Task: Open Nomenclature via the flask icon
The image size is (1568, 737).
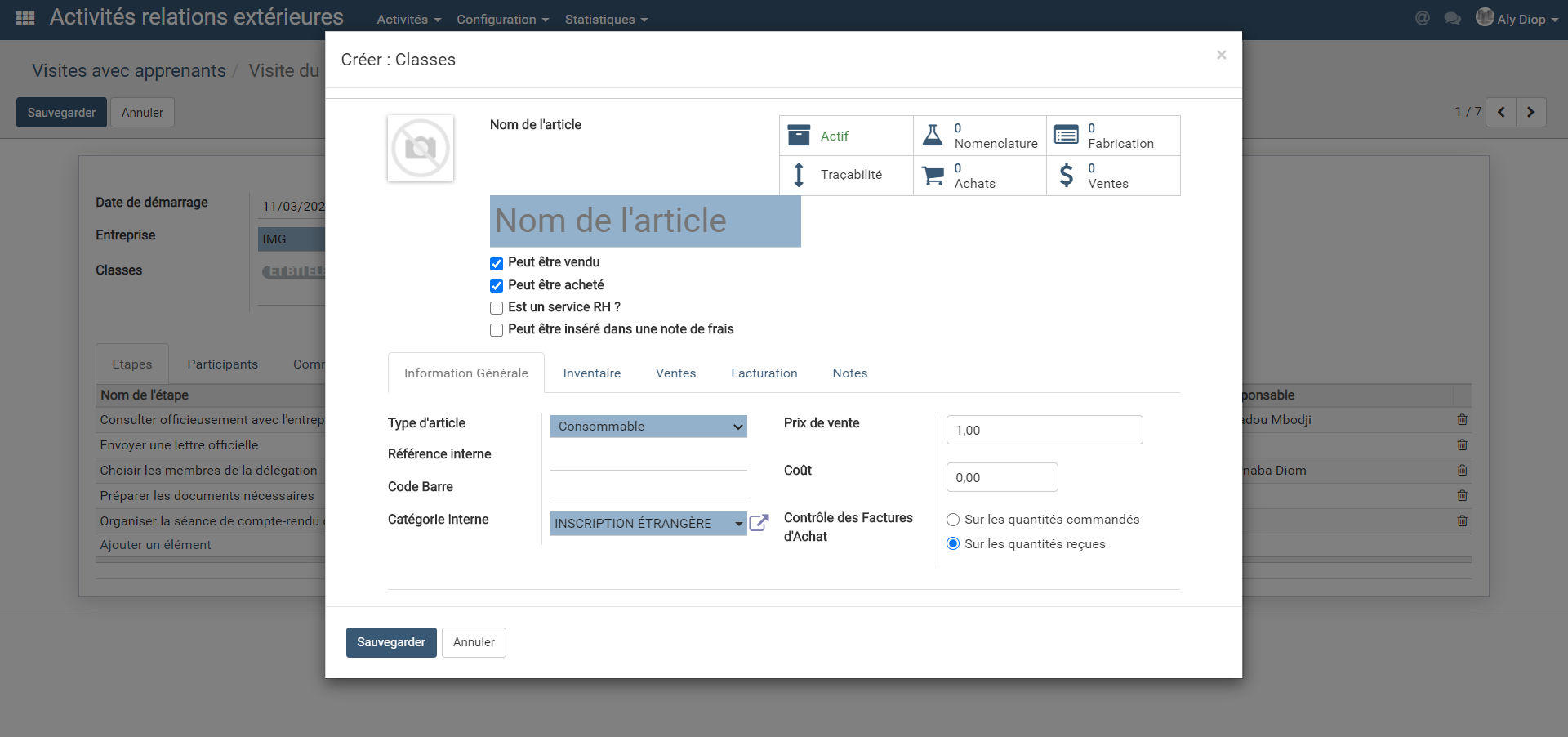Action: pos(932,136)
